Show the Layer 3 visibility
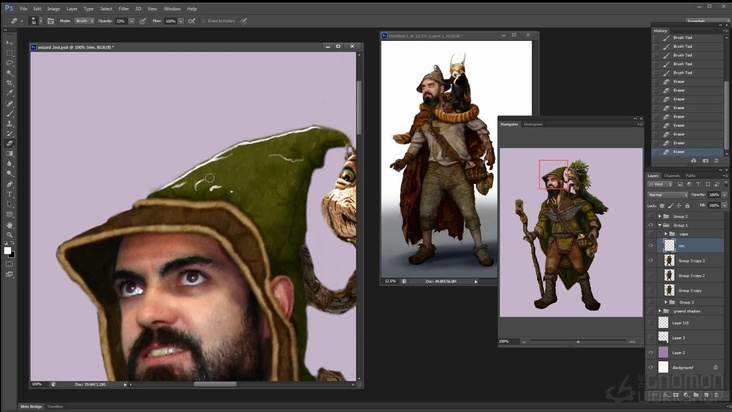 (651, 338)
